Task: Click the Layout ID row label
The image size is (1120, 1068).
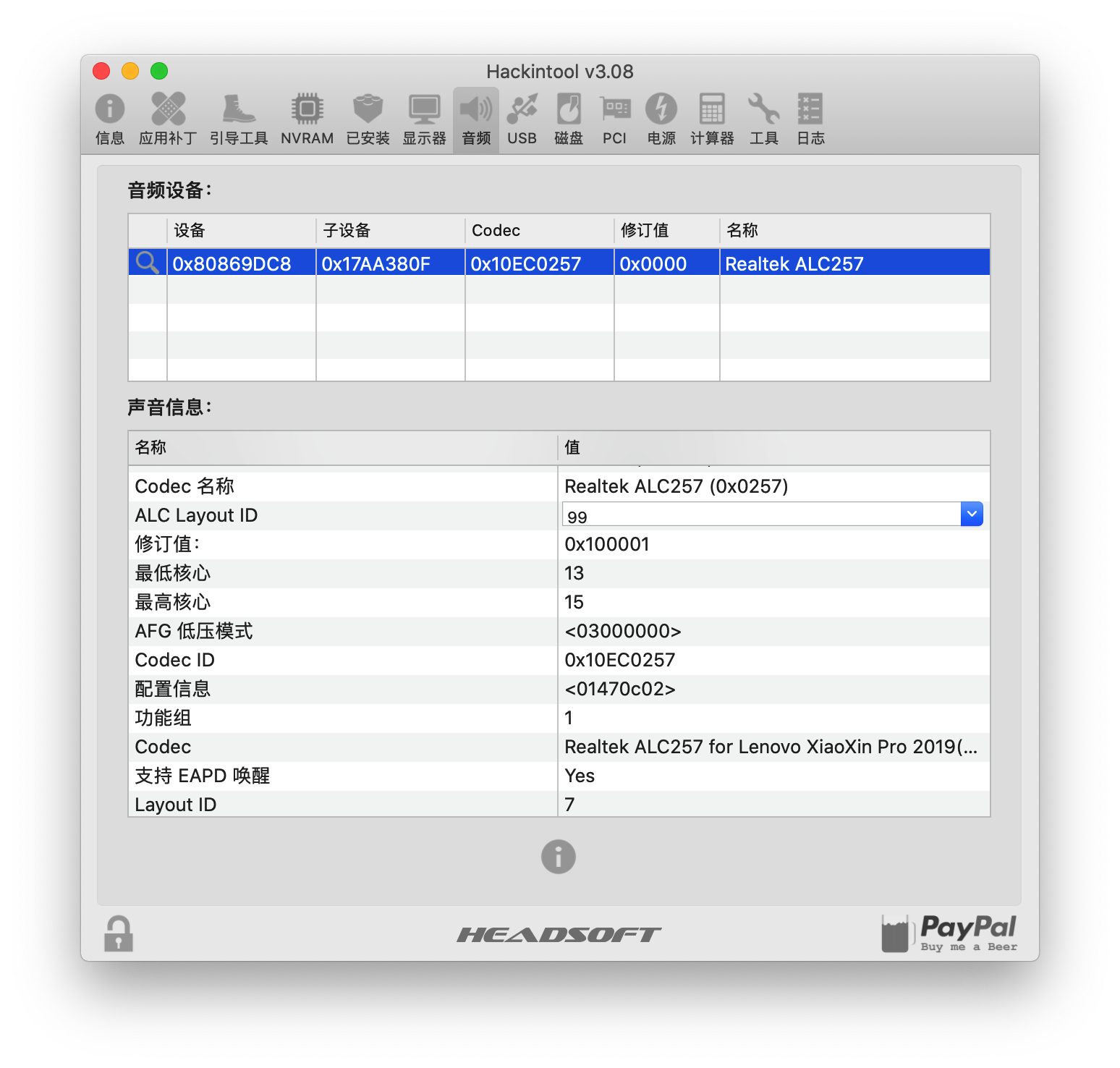Action: pos(176,805)
